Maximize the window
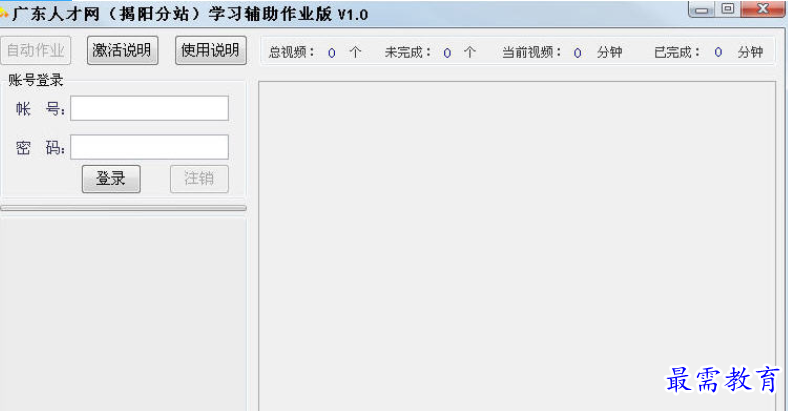This screenshot has height=411, width=788. [x=727, y=9]
